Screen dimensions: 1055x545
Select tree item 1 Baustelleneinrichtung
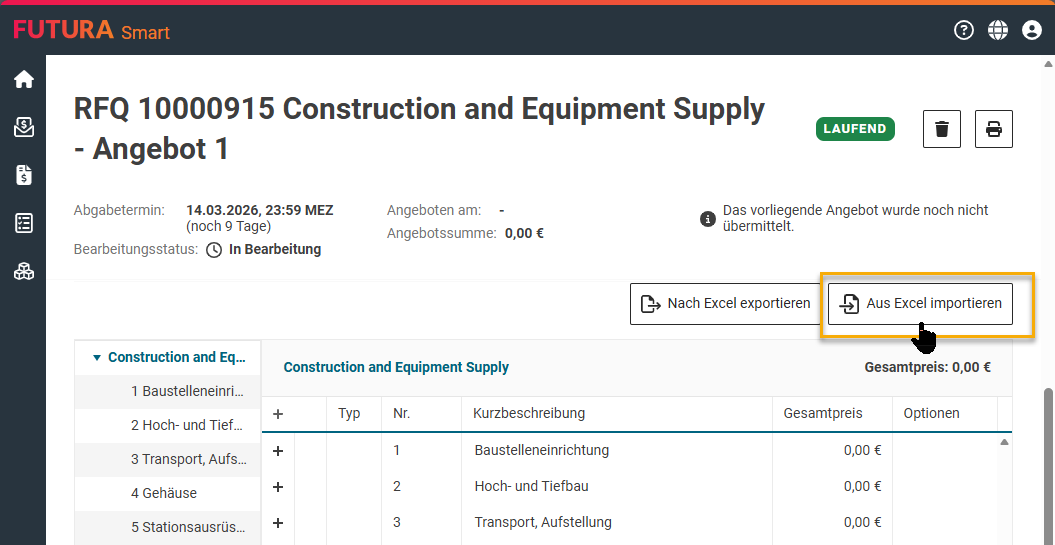click(187, 391)
